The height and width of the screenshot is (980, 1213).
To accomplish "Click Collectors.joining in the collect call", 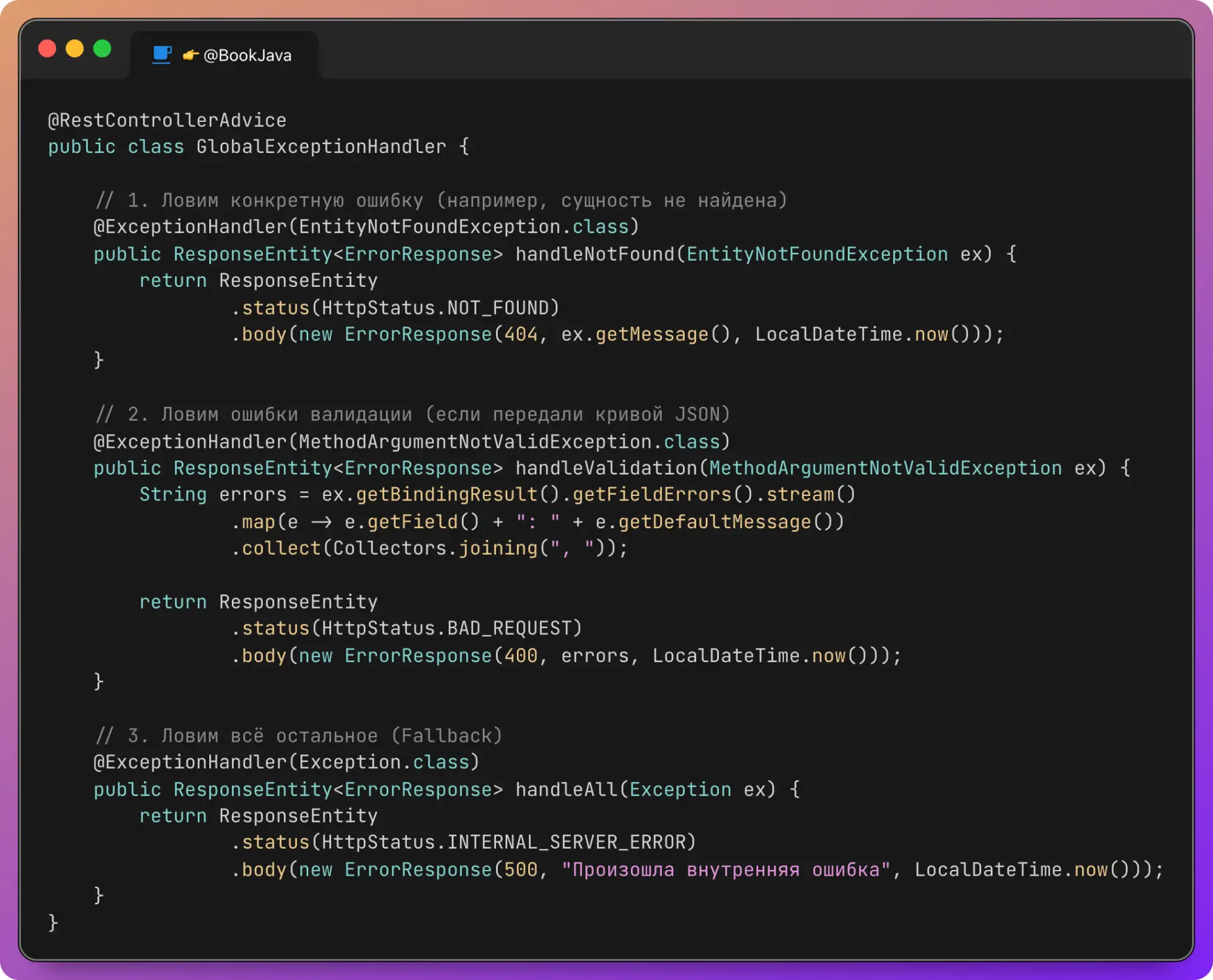I will (435, 548).
